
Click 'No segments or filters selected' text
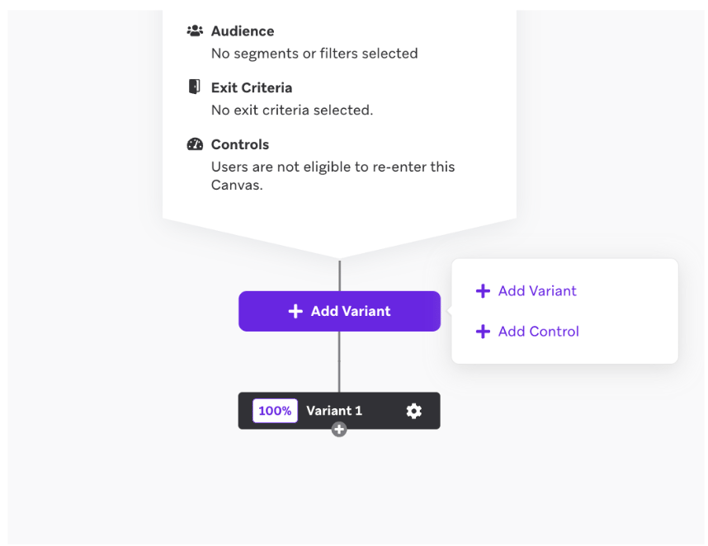coord(314,53)
